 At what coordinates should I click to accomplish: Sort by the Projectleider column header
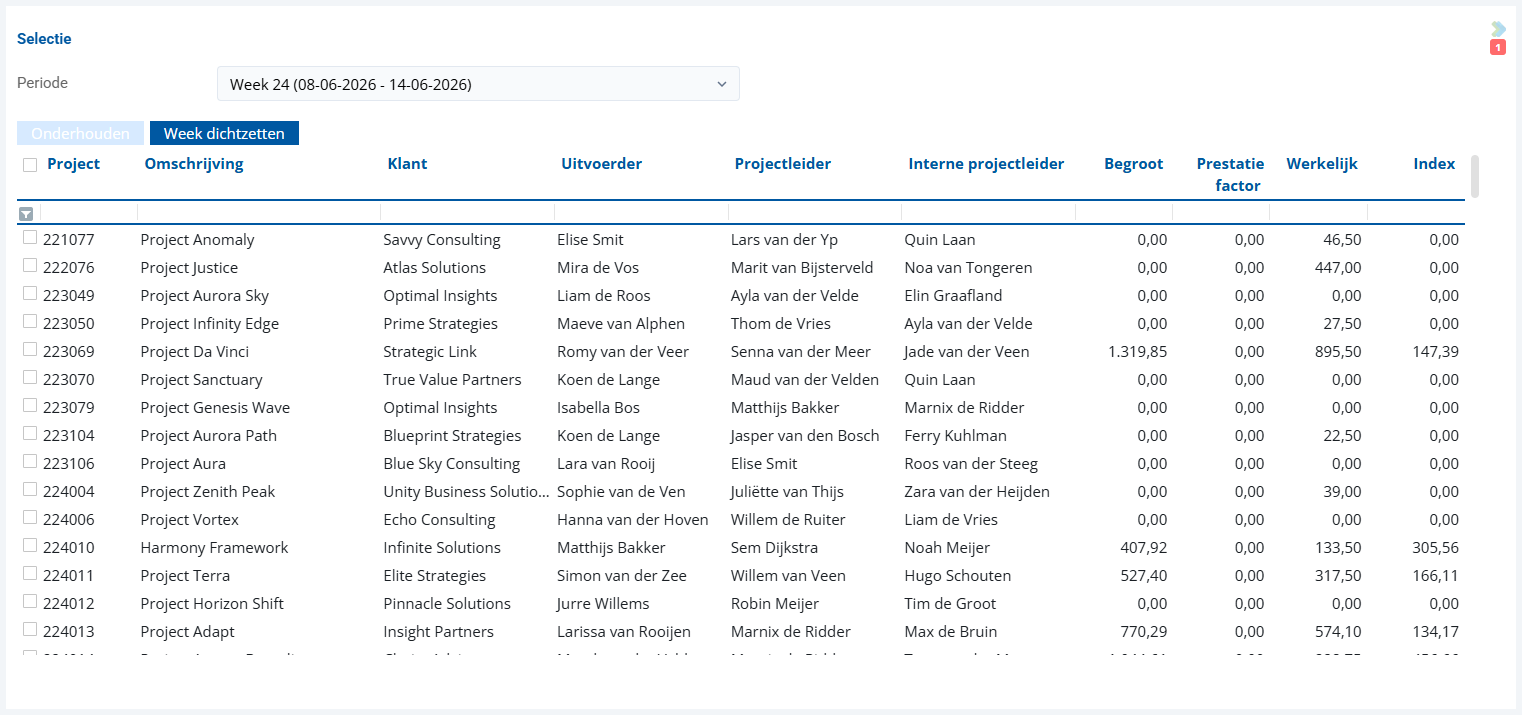pyautogui.click(x=783, y=164)
